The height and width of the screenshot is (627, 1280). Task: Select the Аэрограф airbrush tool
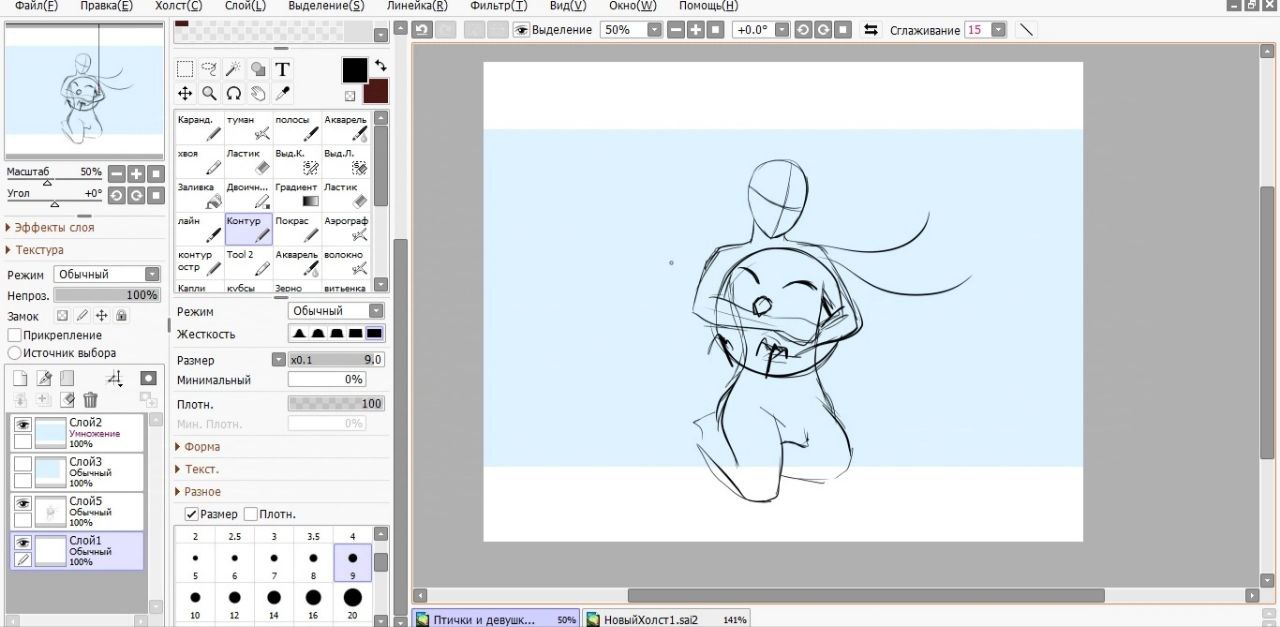346,229
